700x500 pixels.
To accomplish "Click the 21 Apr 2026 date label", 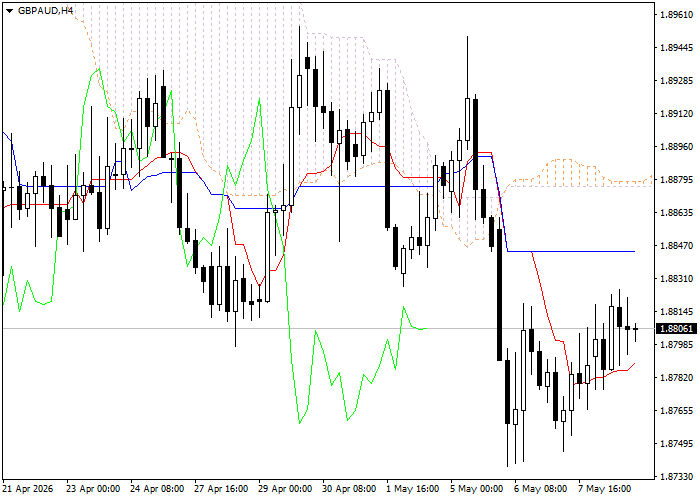I will pos(28,489).
